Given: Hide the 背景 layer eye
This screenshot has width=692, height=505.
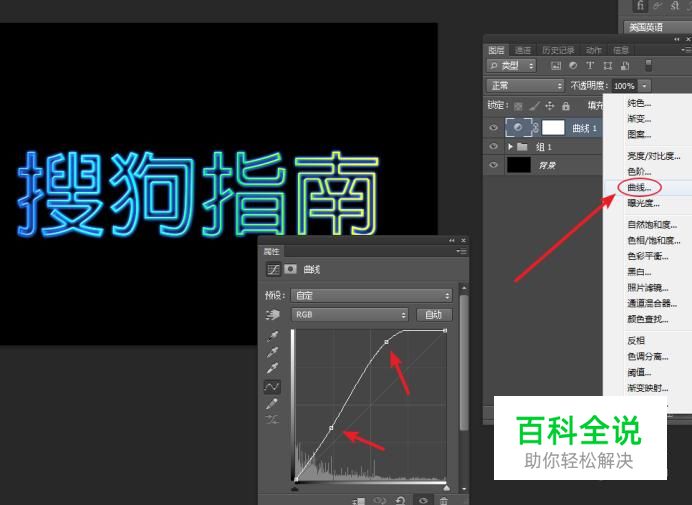Looking at the screenshot, I should (493, 165).
